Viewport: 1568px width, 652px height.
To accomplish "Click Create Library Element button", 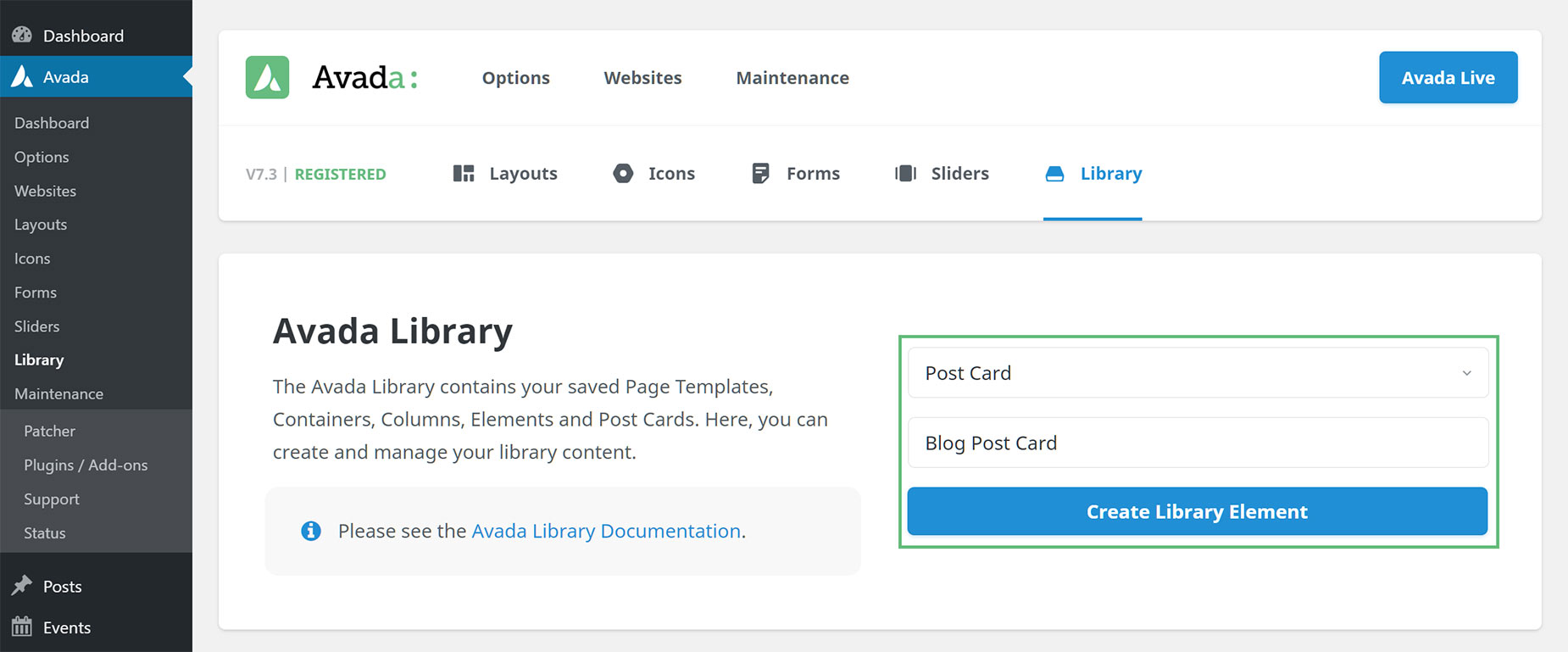I will 1197,511.
